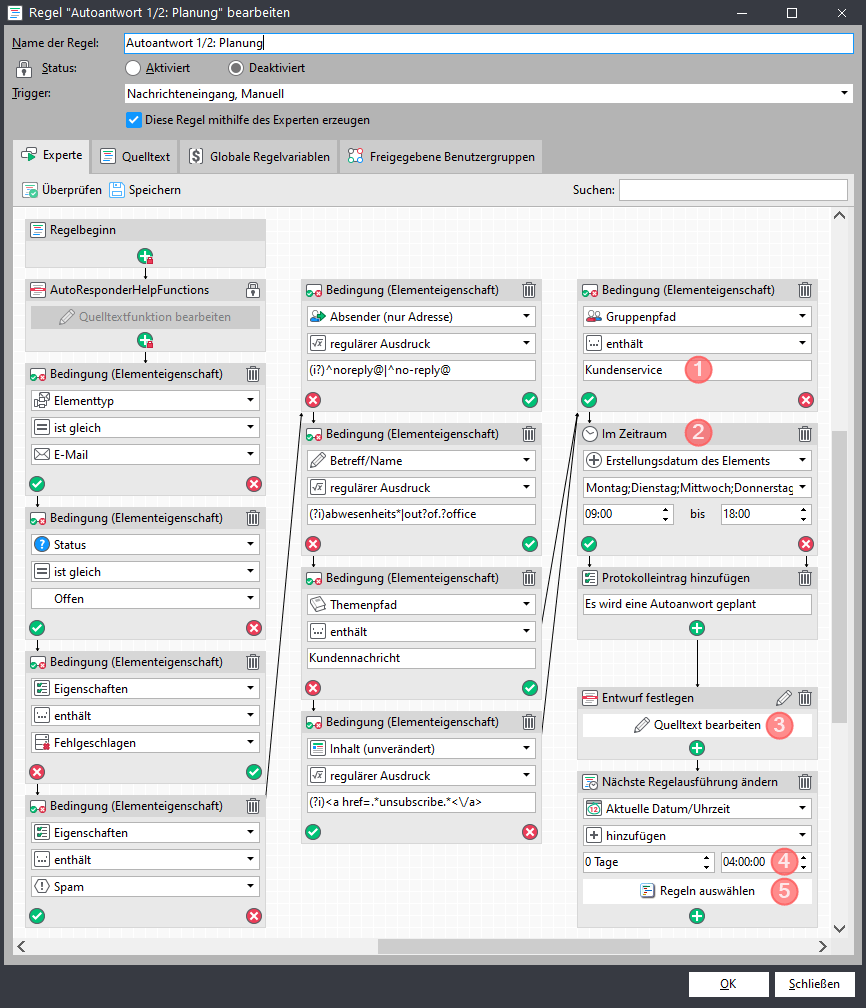Open the Freigegebene Benutzergruppen tab
The width and height of the screenshot is (866, 1008).
441,157
